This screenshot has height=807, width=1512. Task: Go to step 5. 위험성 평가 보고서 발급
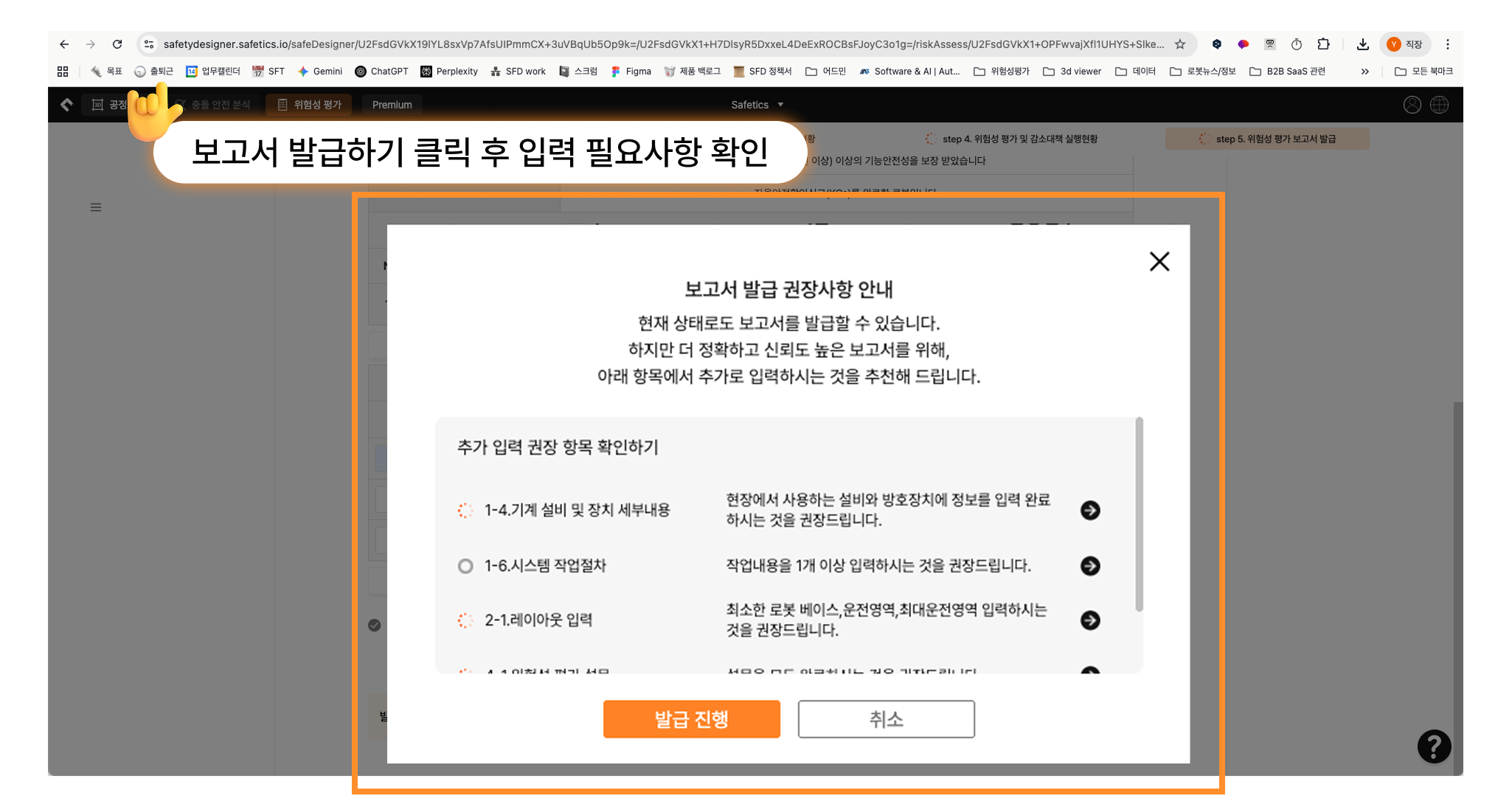pos(1267,139)
